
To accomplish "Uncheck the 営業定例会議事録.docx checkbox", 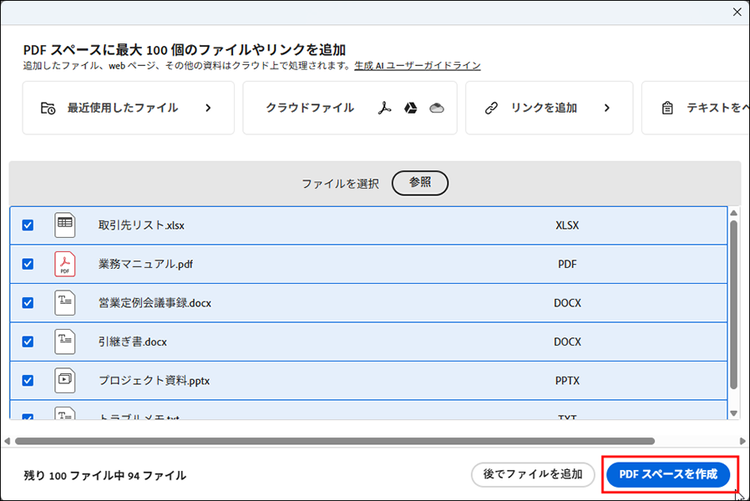I will 28,302.
